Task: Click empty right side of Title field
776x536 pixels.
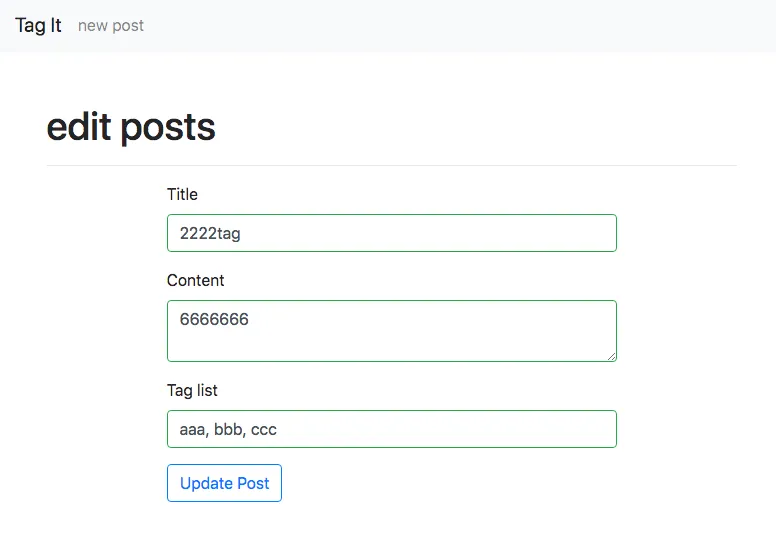Action: [540, 233]
